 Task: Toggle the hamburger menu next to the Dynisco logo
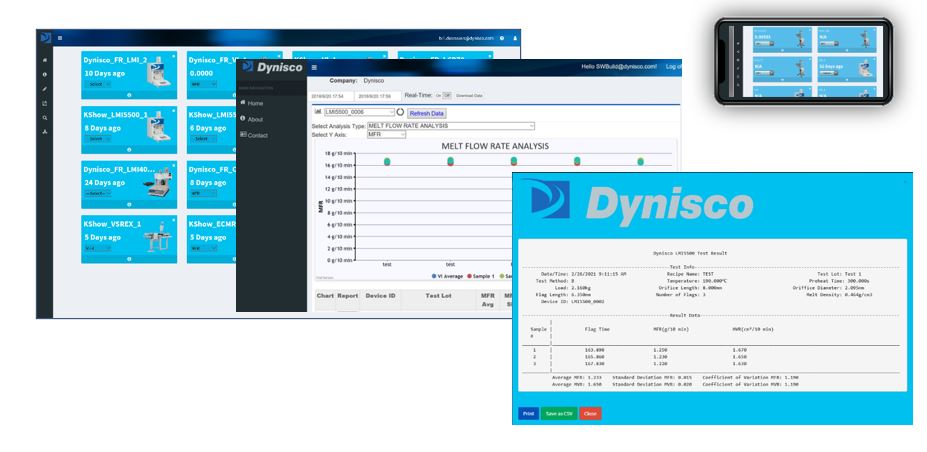click(314, 67)
